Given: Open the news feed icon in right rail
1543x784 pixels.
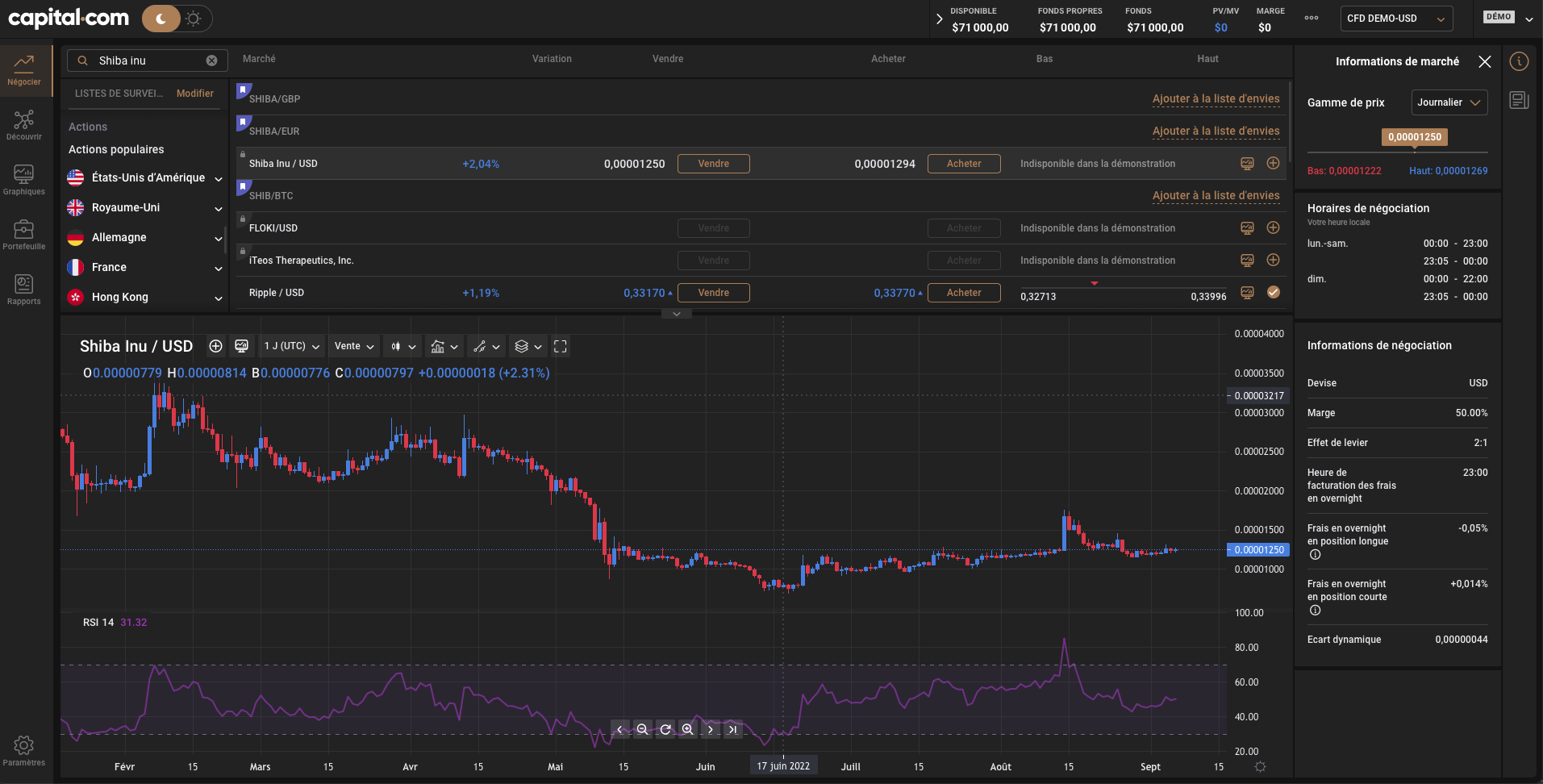Looking at the screenshot, I should tap(1519, 100).
